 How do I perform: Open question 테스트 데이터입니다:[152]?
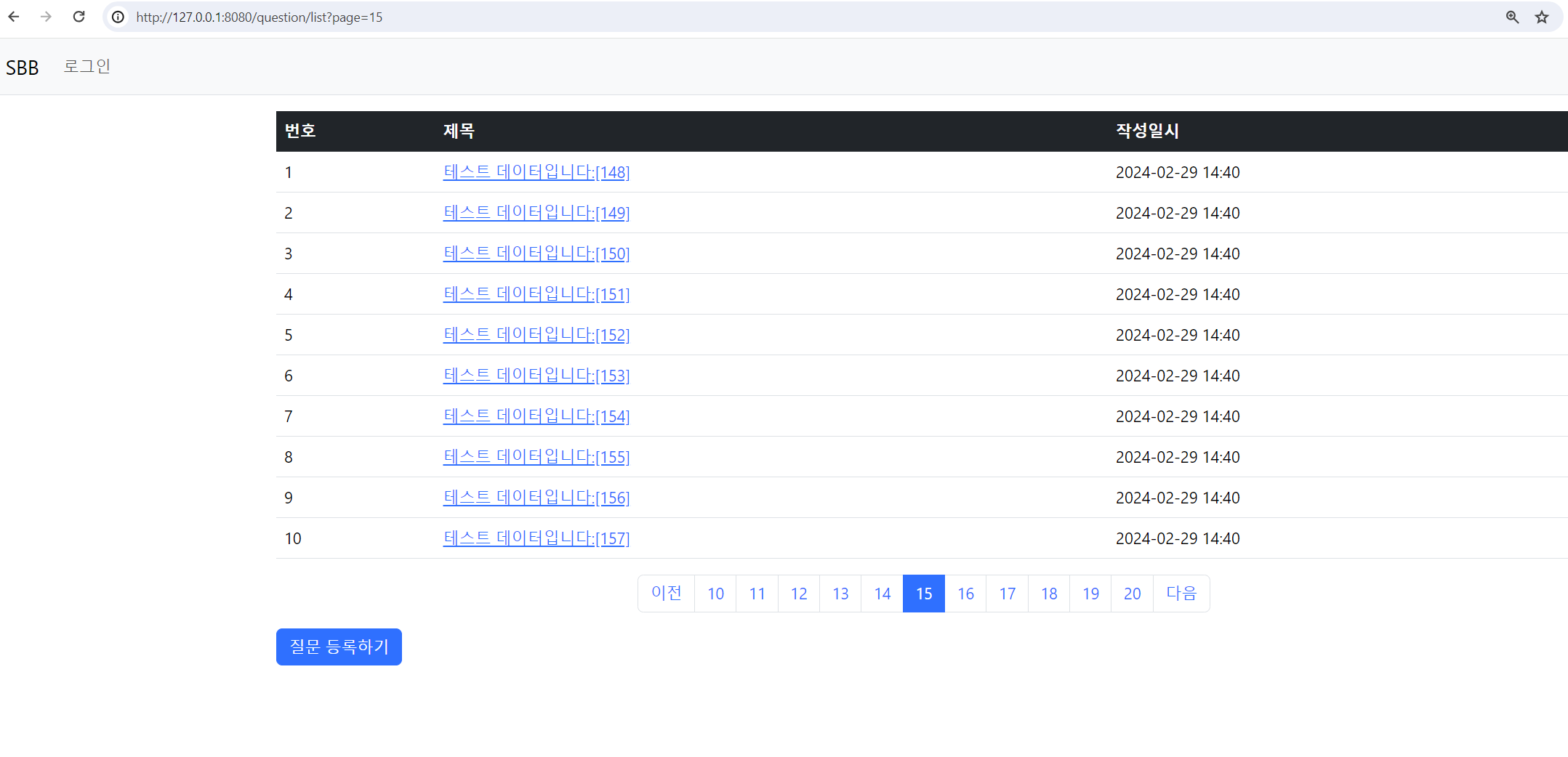coord(536,335)
